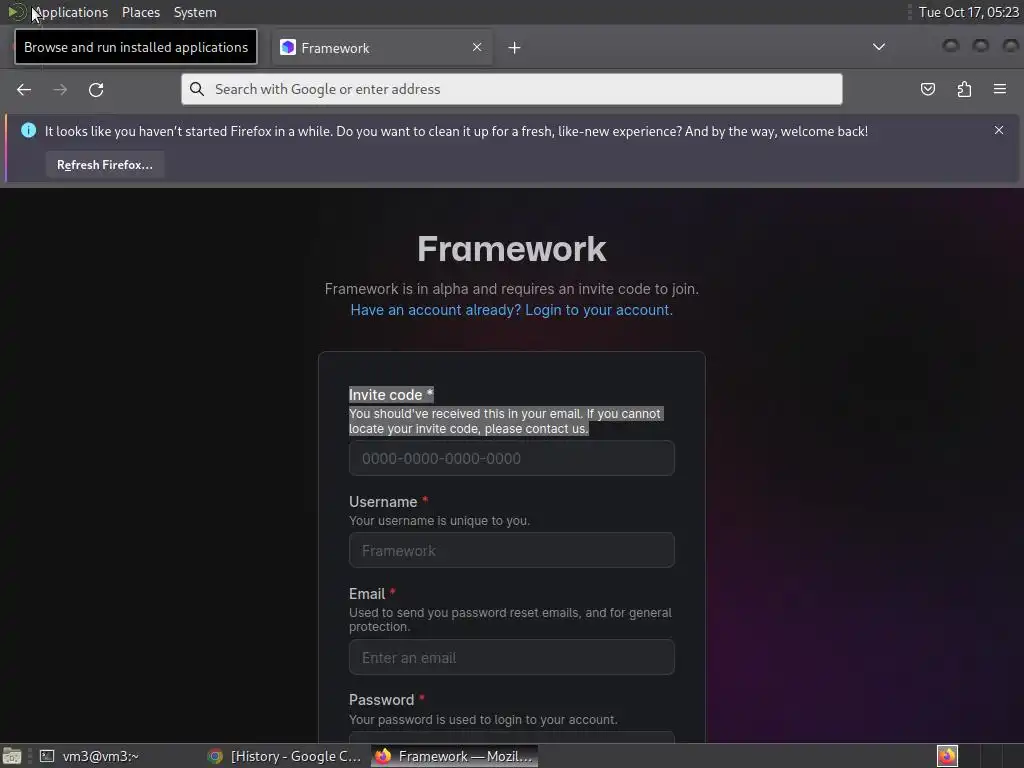1024x768 pixels.
Task: Click the Email field label
Action: [x=367, y=594]
